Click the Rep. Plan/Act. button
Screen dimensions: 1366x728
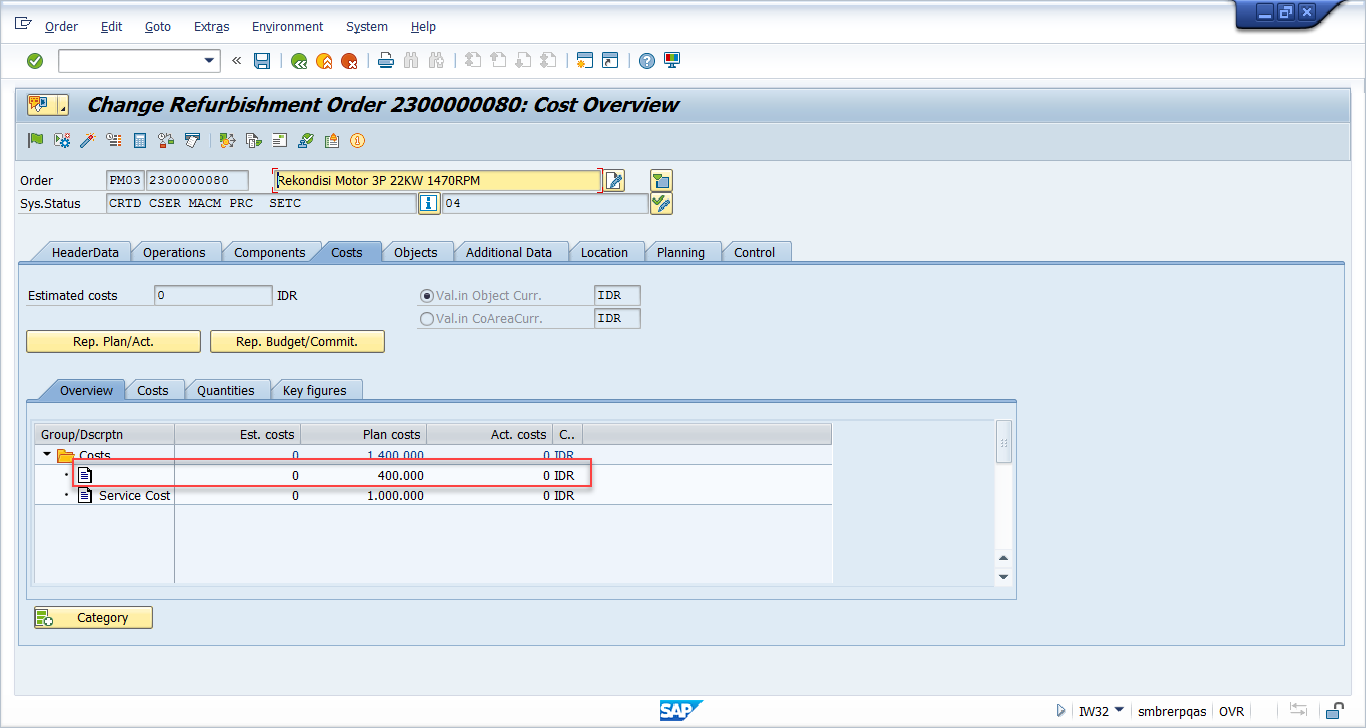(113, 342)
